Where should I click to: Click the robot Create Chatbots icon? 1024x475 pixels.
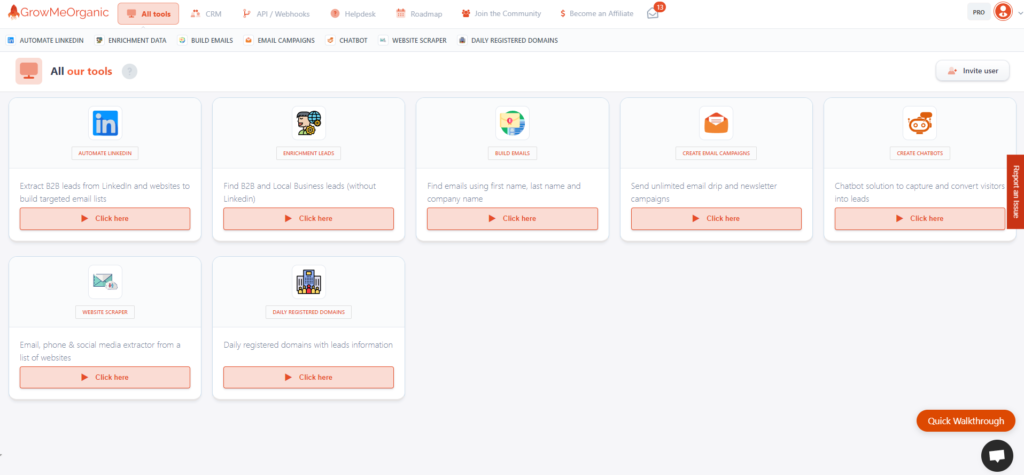919,123
